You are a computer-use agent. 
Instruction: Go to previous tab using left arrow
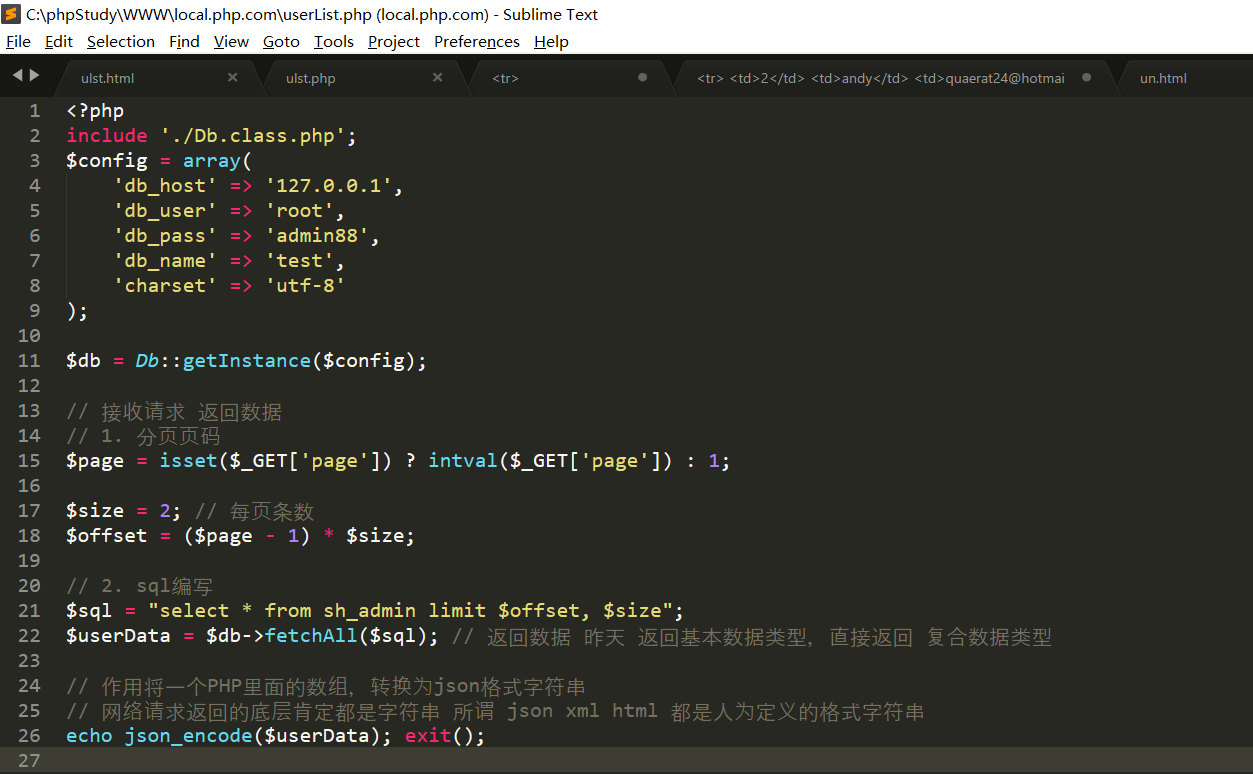click(17, 75)
